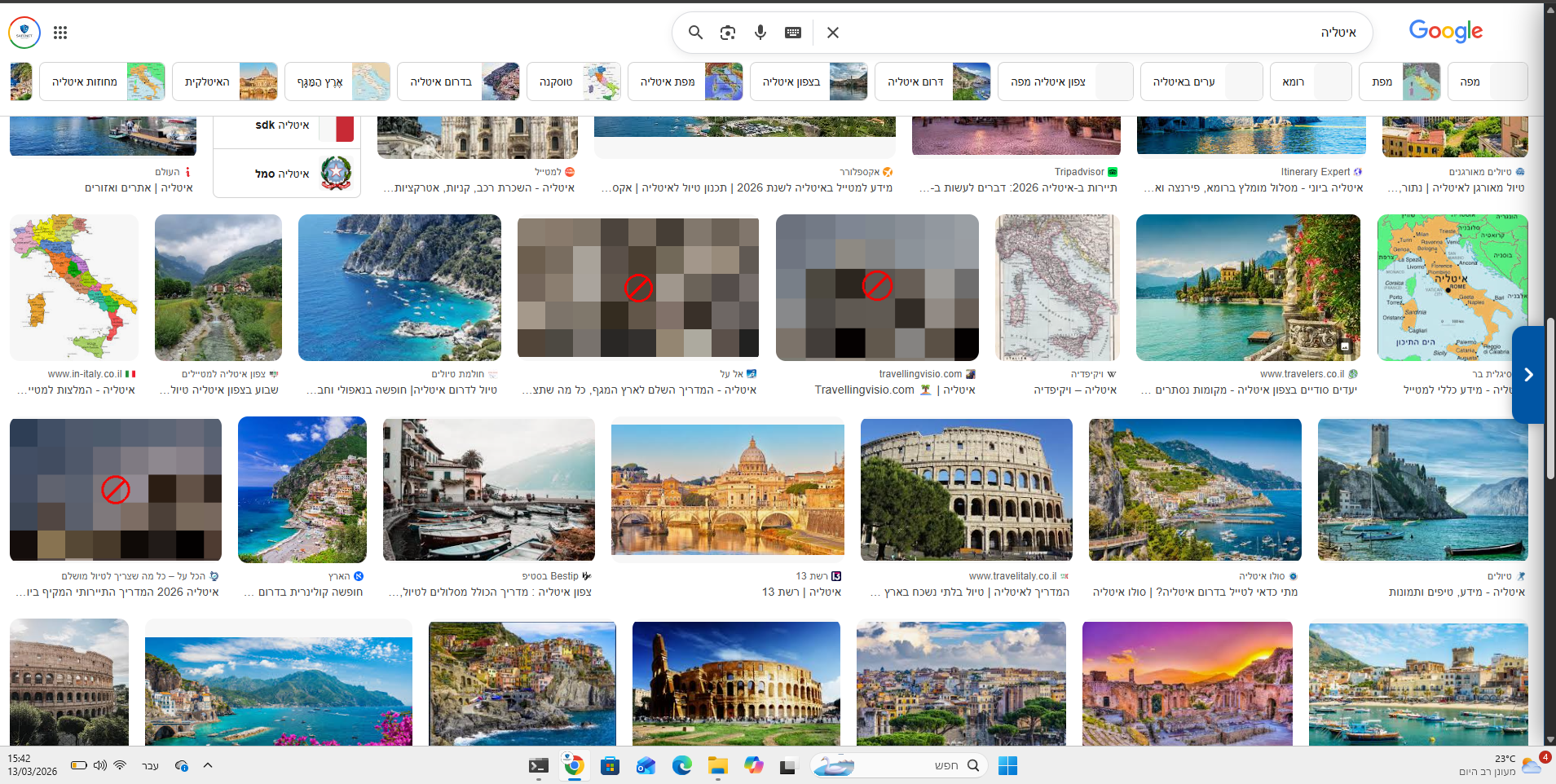Open File Explorer from the taskbar
The height and width of the screenshot is (784, 1556).
click(x=717, y=765)
